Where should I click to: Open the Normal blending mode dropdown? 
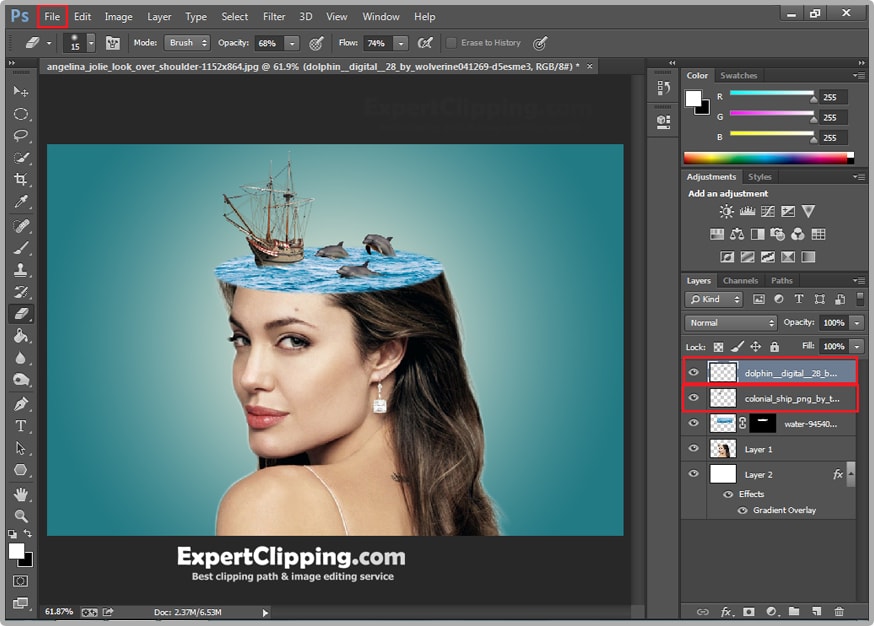(x=729, y=322)
